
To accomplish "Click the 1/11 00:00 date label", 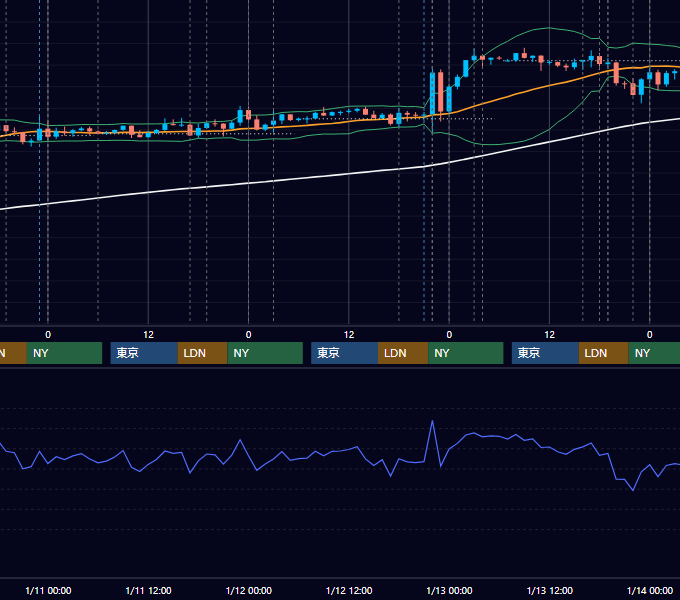I will tap(48, 590).
